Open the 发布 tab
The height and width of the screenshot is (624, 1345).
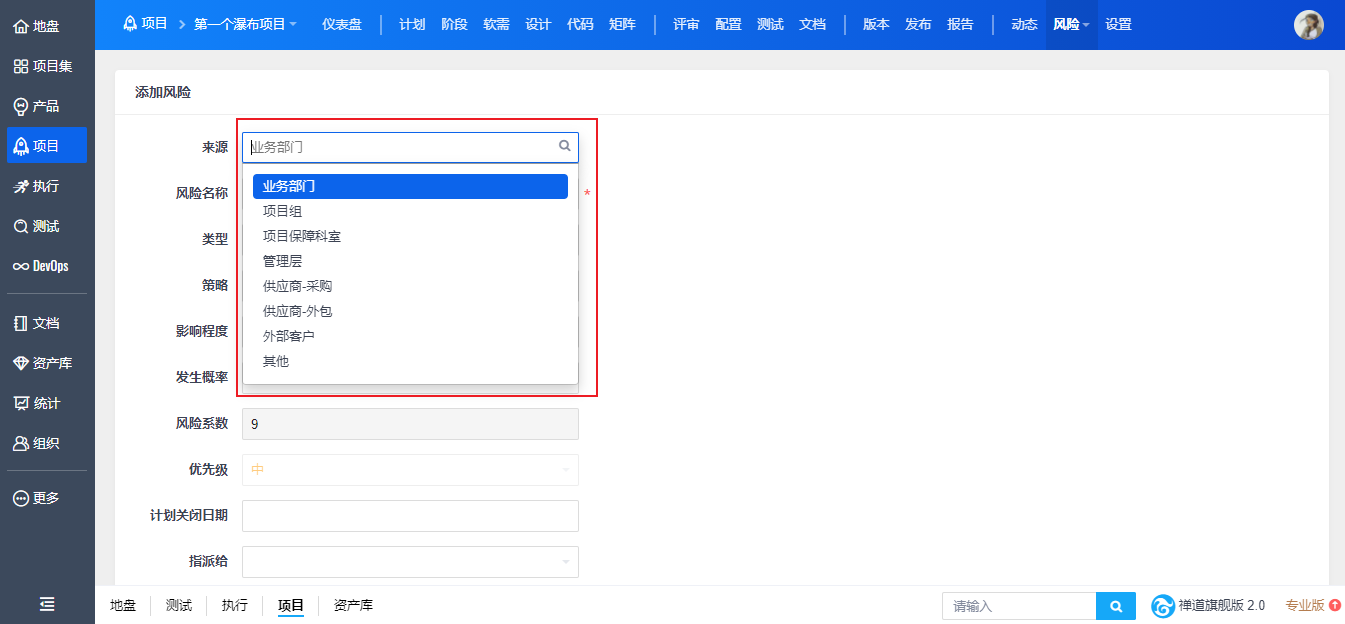pos(918,24)
